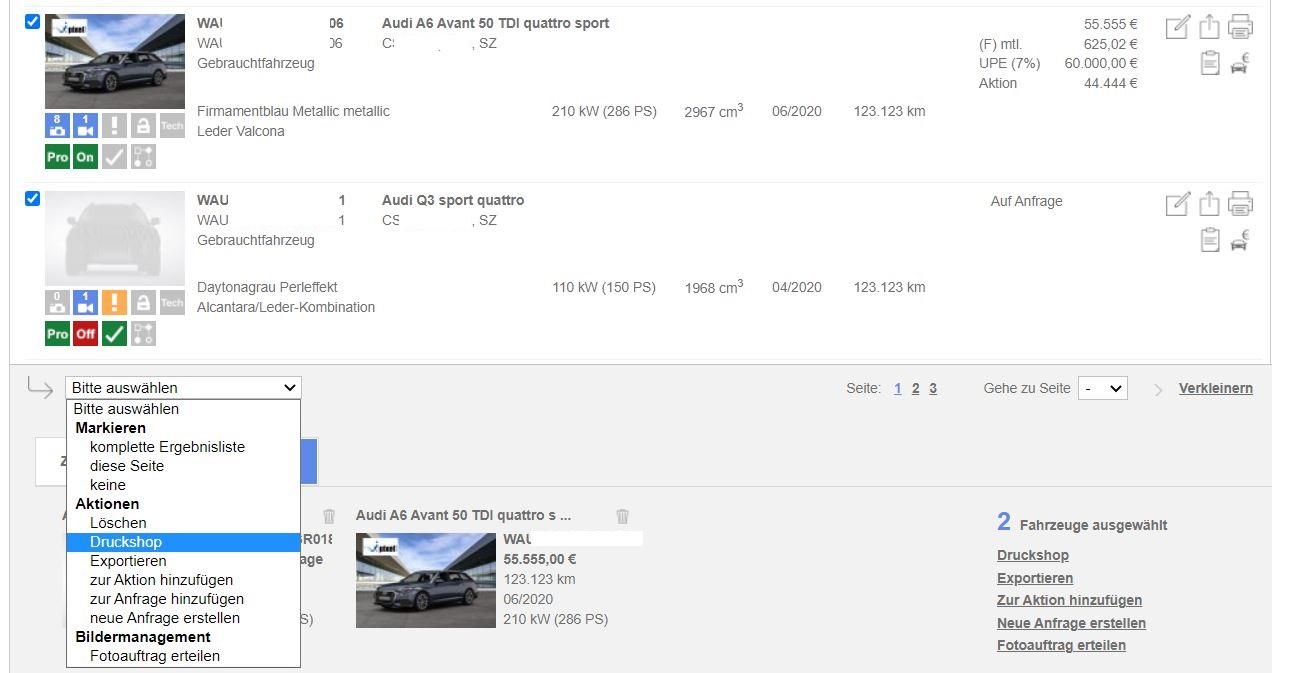Viewport: 1289px width, 673px height.
Task: Open the Audi A6 Avant listing thumbnail
Action: coord(115,62)
